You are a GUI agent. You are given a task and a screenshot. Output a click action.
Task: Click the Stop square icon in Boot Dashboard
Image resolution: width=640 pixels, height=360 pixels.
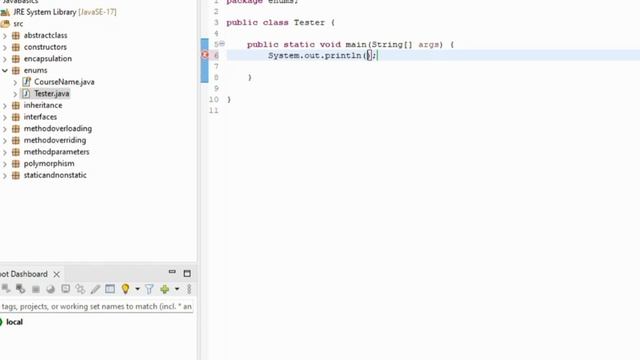36,289
